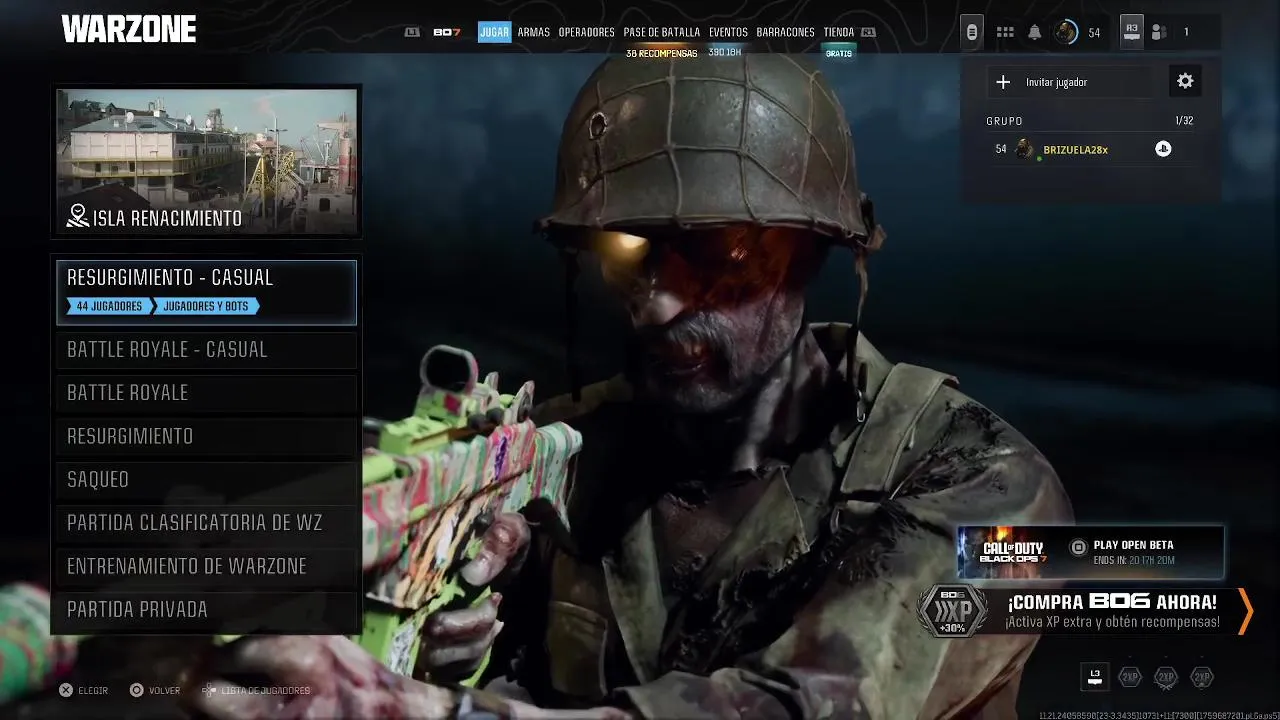Screen dimensions: 1280x720
Task: Click the 38 Recompensas label
Action: click(x=661, y=53)
